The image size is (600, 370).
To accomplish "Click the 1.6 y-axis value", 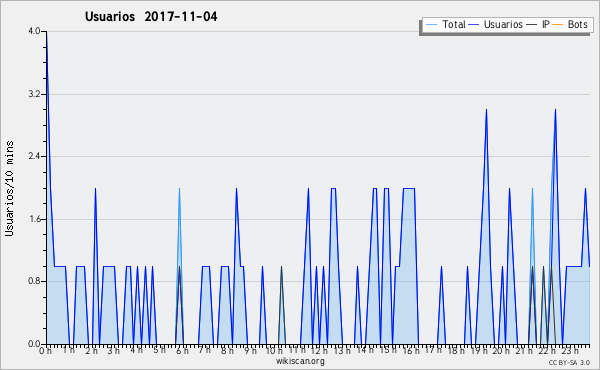I will [x=34, y=219].
